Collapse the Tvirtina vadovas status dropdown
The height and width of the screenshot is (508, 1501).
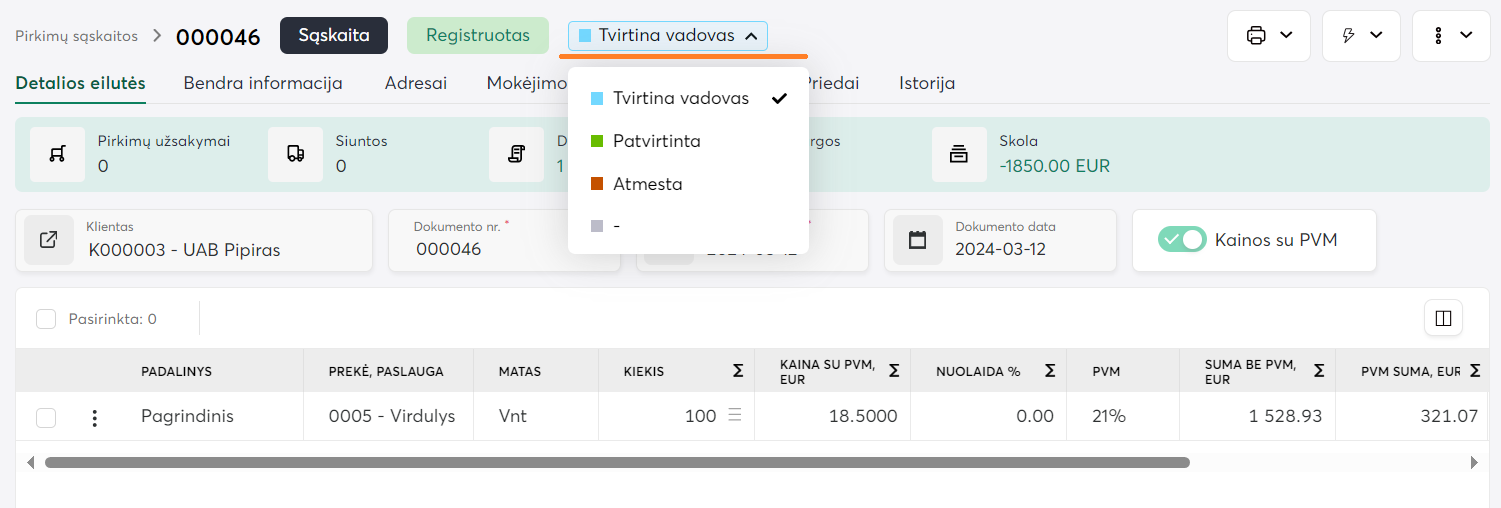[x=667, y=36]
